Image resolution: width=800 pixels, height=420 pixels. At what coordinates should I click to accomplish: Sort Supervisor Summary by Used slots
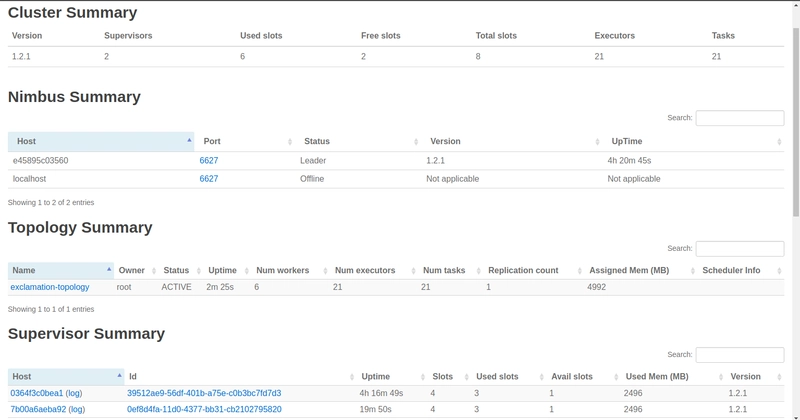point(505,377)
